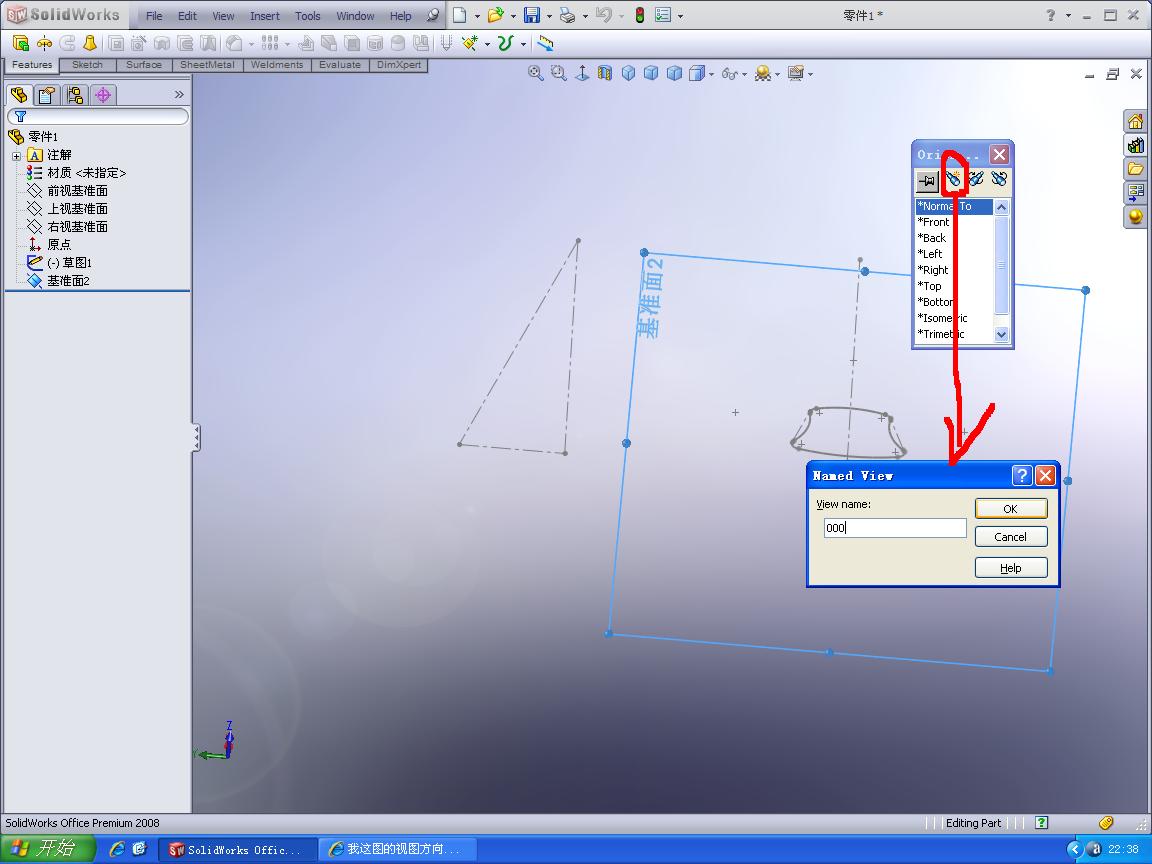The height and width of the screenshot is (864, 1152).
Task: Click Update Standard Views icon in Orientation dialog
Action: (976, 179)
